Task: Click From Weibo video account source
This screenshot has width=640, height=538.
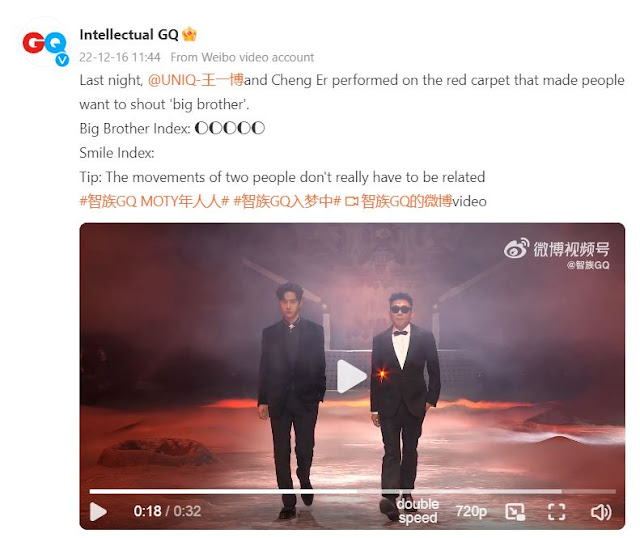Action: pos(242,57)
